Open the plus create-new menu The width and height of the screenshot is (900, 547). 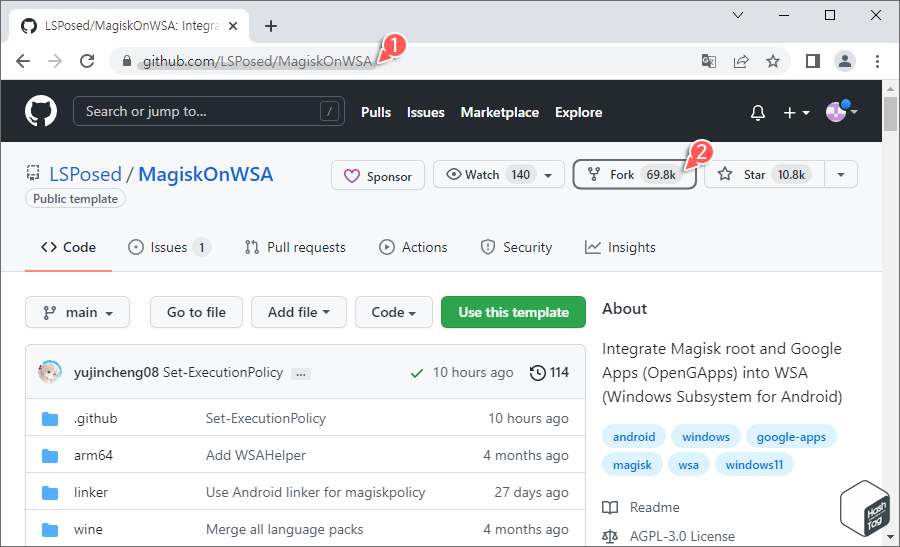tap(797, 112)
